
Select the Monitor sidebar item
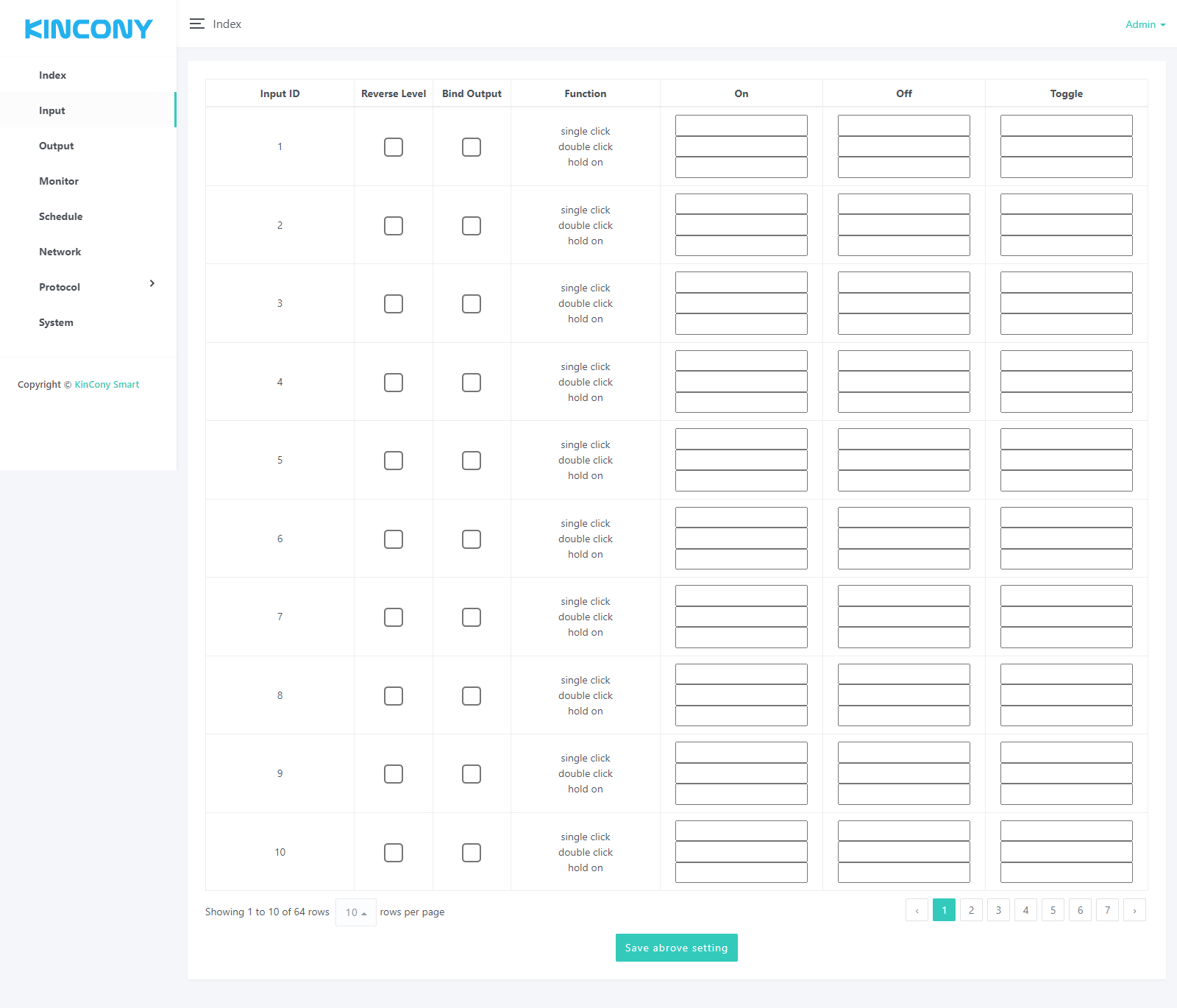click(59, 181)
